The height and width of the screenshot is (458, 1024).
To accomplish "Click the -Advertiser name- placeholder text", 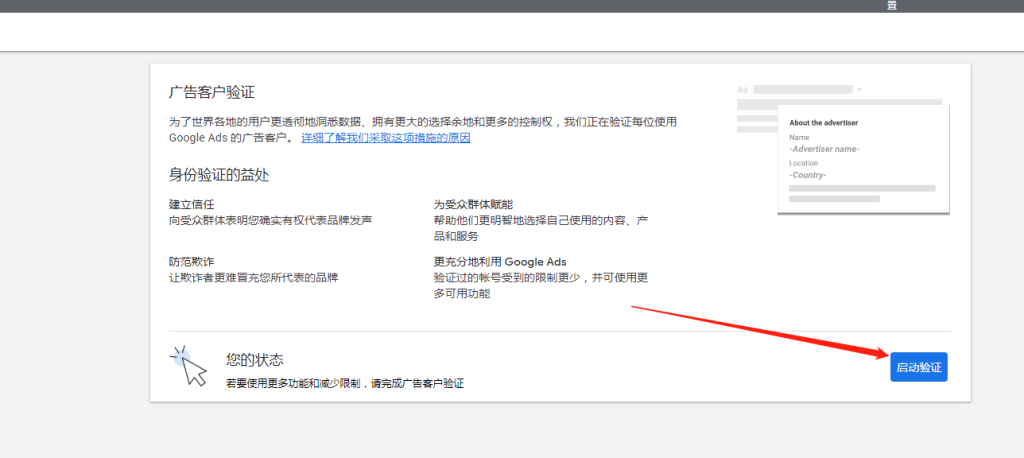I will pyautogui.click(x=824, y=149).
